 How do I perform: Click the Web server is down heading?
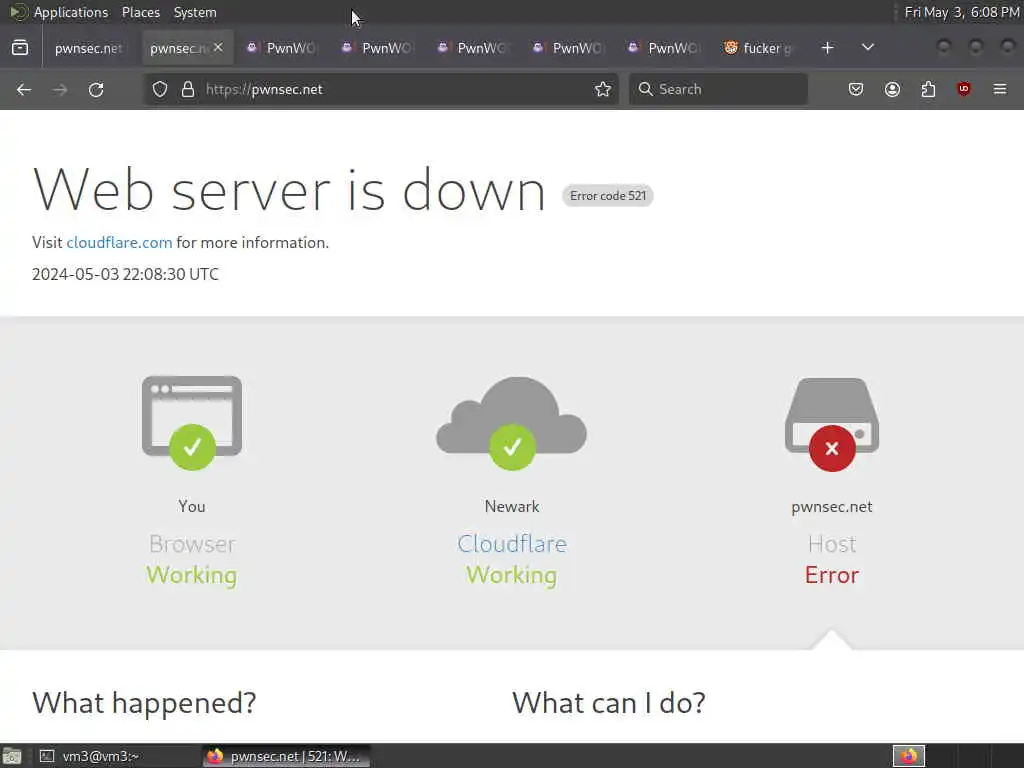coord(289,189)
